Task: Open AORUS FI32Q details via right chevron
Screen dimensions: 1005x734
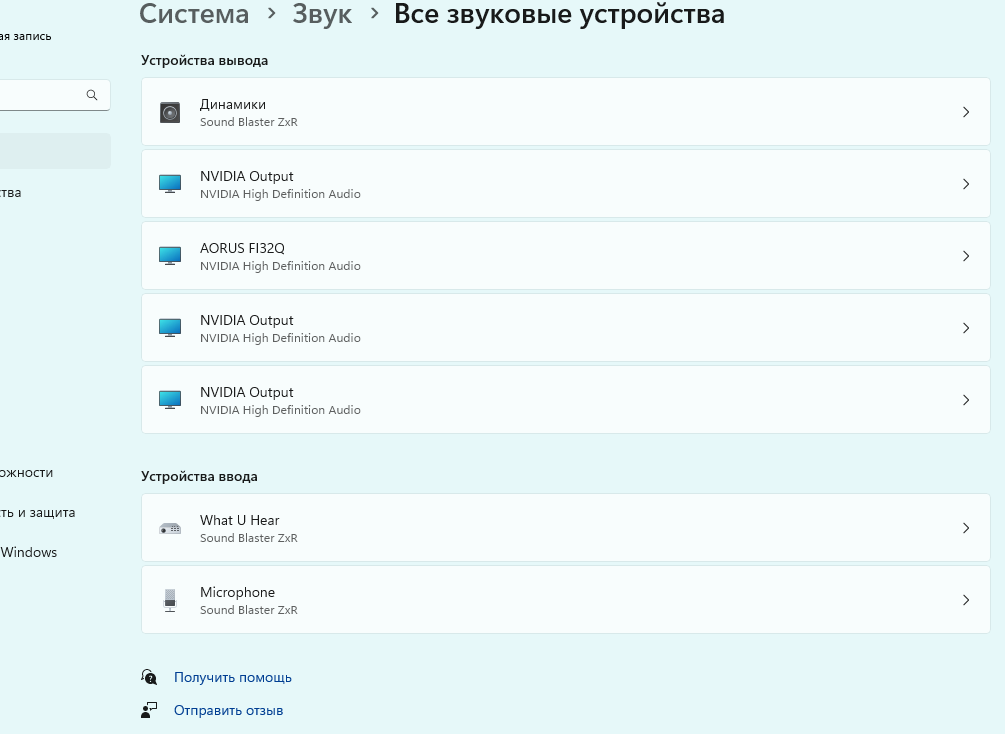Action: point(966,256)
